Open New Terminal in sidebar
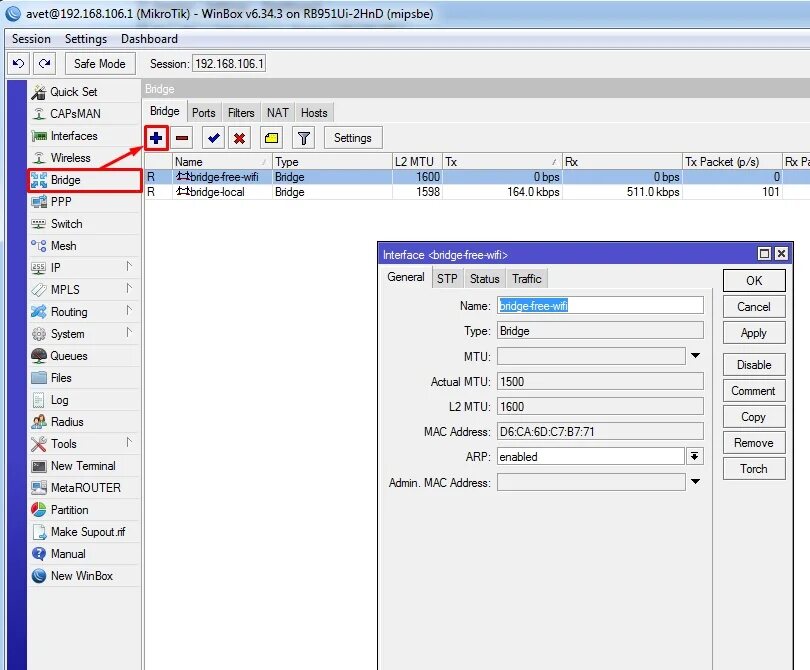 tap(83, 466)
